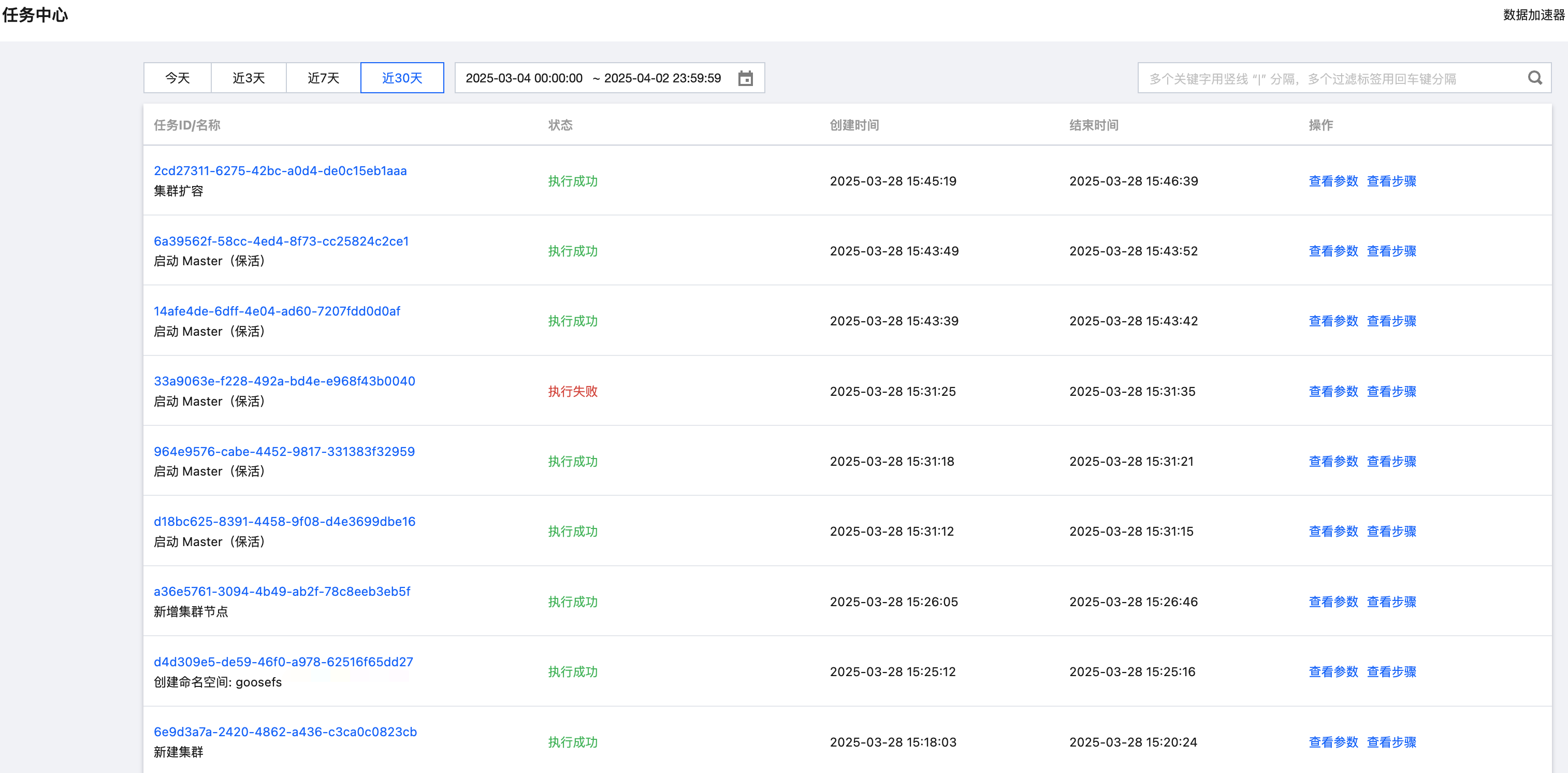Screen dimensions: 1568x773
Task: Select the 近30天 time range
Action: (x=402, y=78)
